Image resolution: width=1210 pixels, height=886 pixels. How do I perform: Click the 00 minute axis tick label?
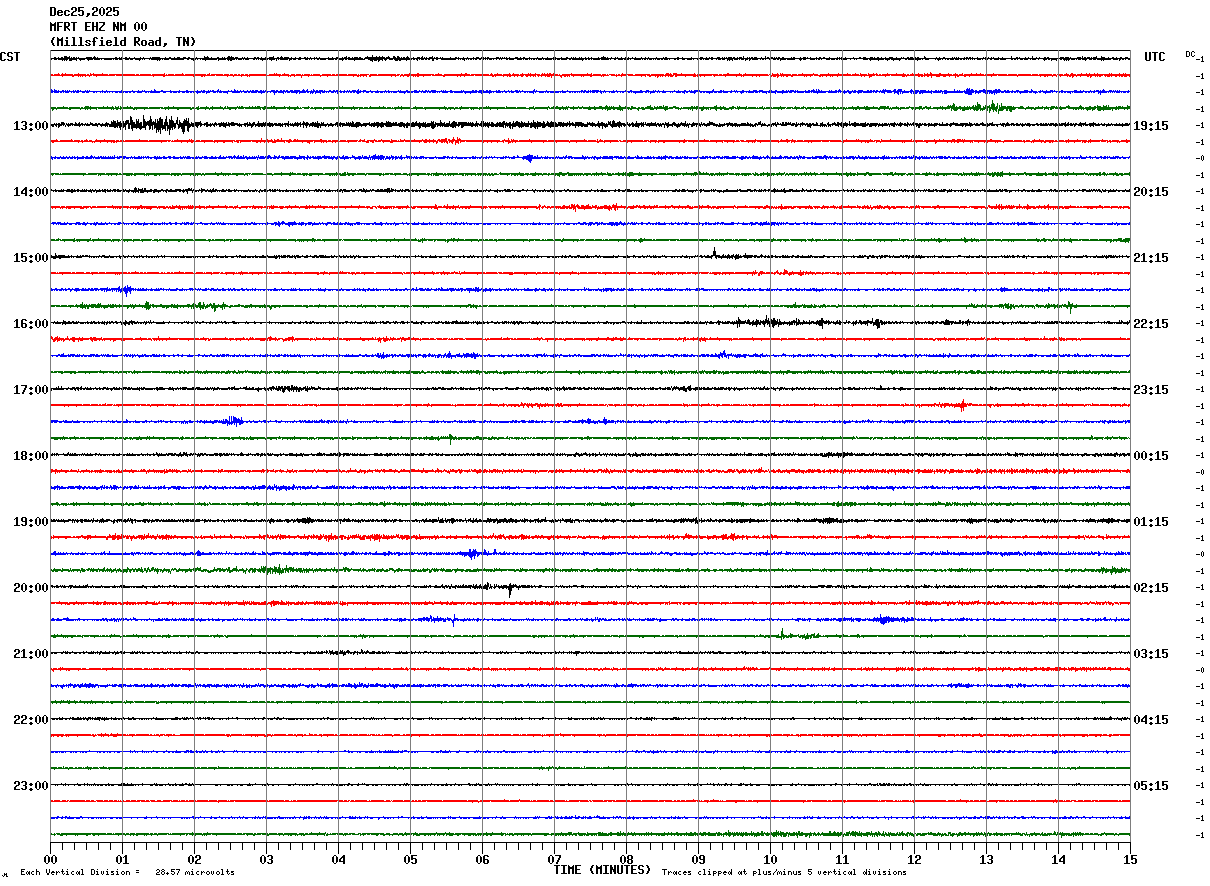[x=50, y=859]
